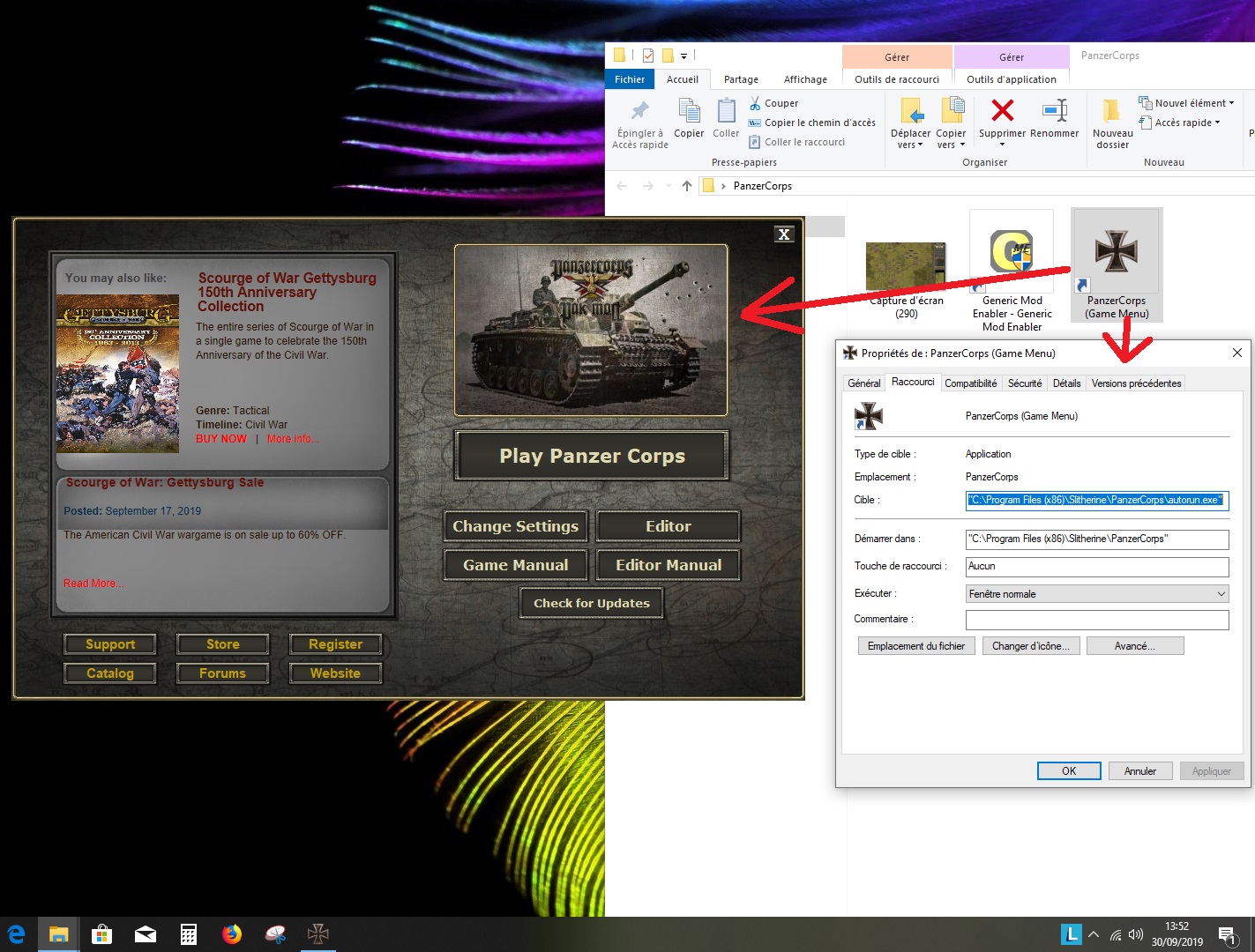Screen dimensions: 1255x952
Task: Go up one folder level arrow
Action: (x=687, y=186)
